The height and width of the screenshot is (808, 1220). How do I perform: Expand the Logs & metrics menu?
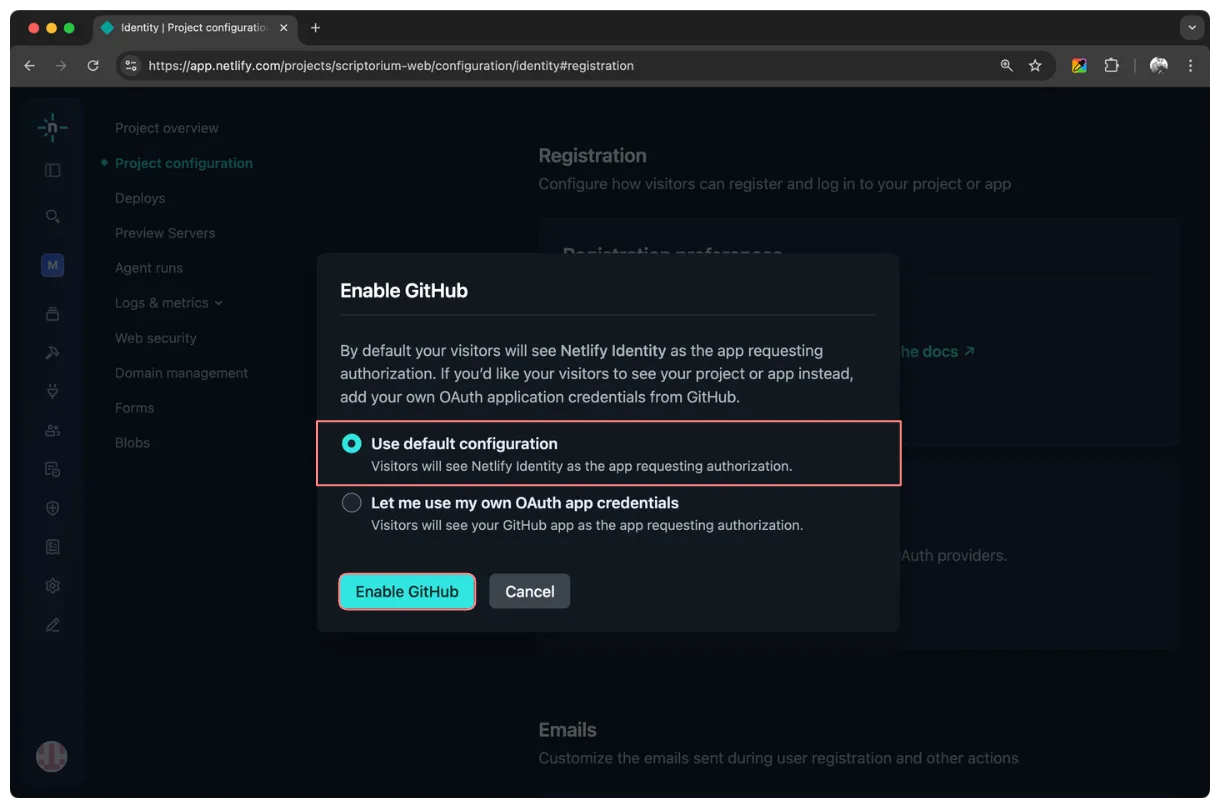pos(168,303)
